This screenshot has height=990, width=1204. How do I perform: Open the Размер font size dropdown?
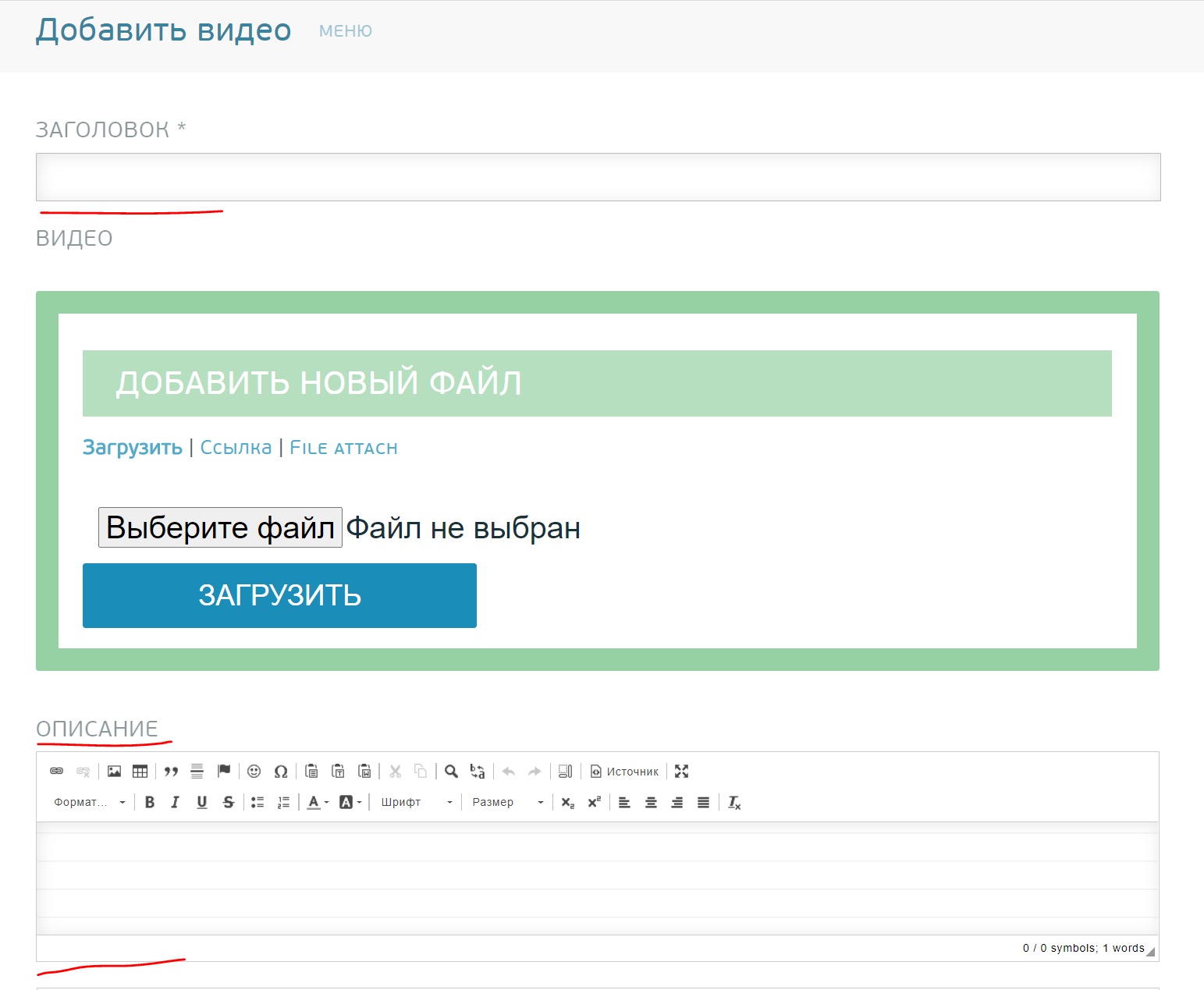pos(507,802)
